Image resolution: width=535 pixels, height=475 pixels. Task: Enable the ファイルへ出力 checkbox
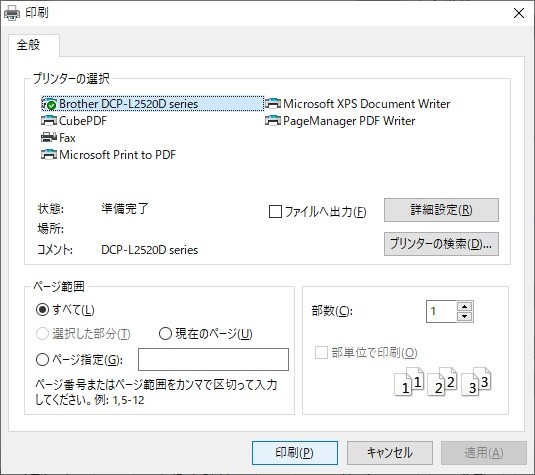[275, 212]
